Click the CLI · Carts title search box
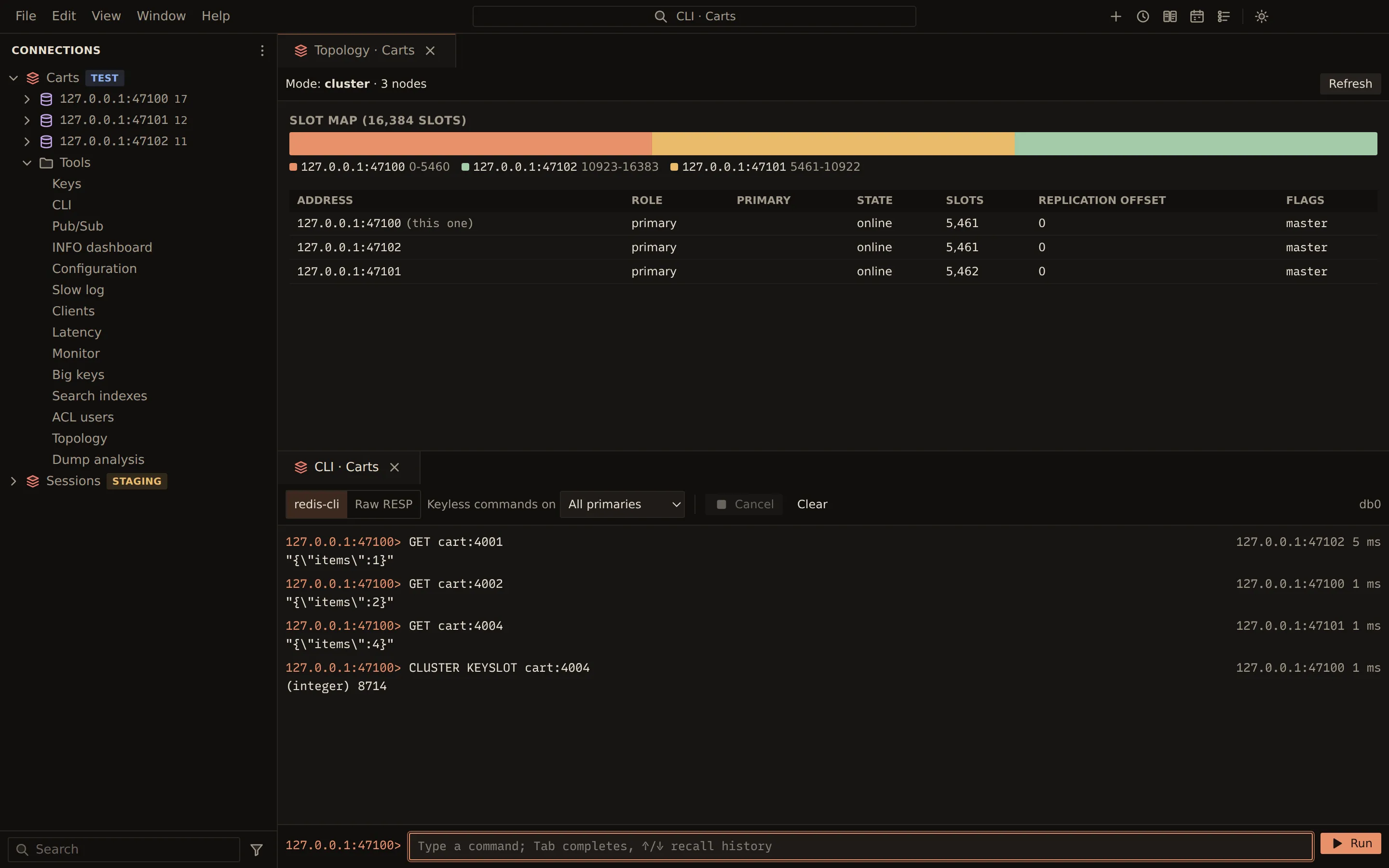This screenshot has width=1389, height=868. click(694, 16)
